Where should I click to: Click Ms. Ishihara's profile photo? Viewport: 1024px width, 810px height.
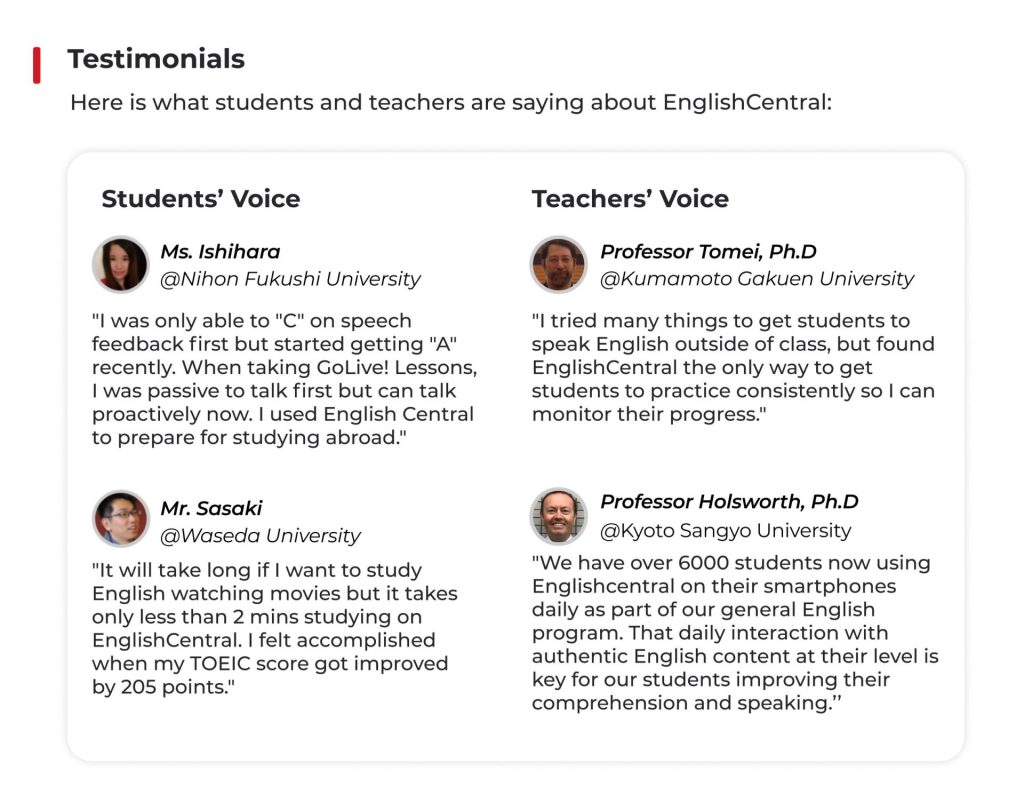121,265
